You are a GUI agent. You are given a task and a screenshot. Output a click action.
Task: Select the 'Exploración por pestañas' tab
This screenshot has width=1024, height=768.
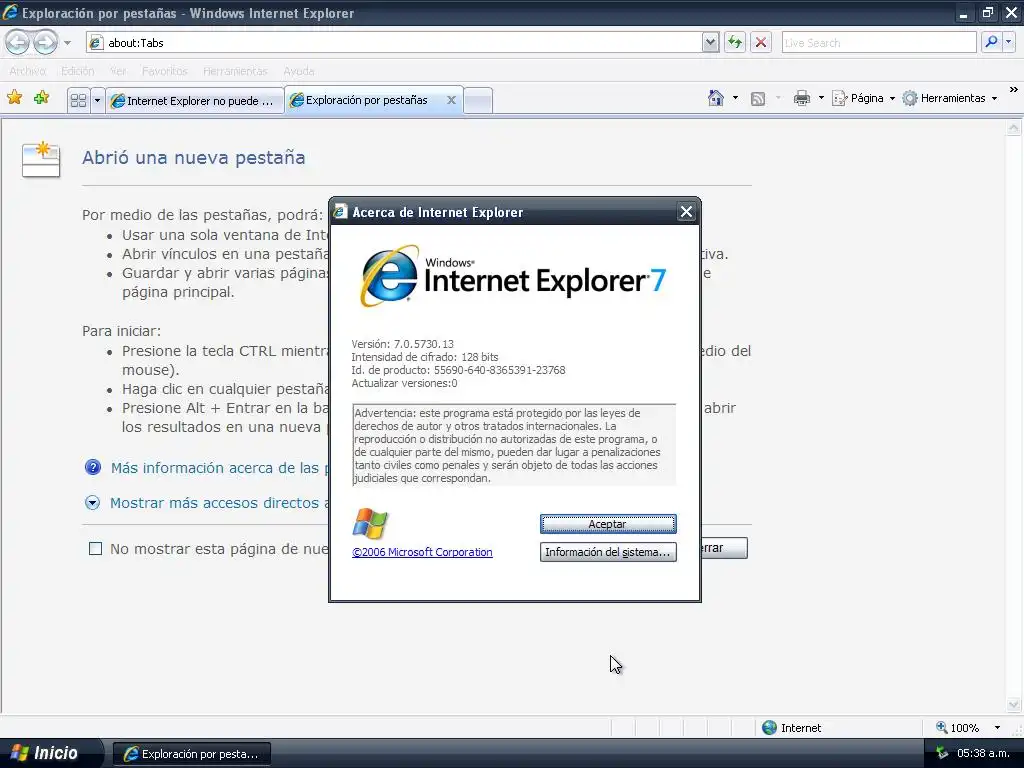pyautogui.click(x=366, y=100)
